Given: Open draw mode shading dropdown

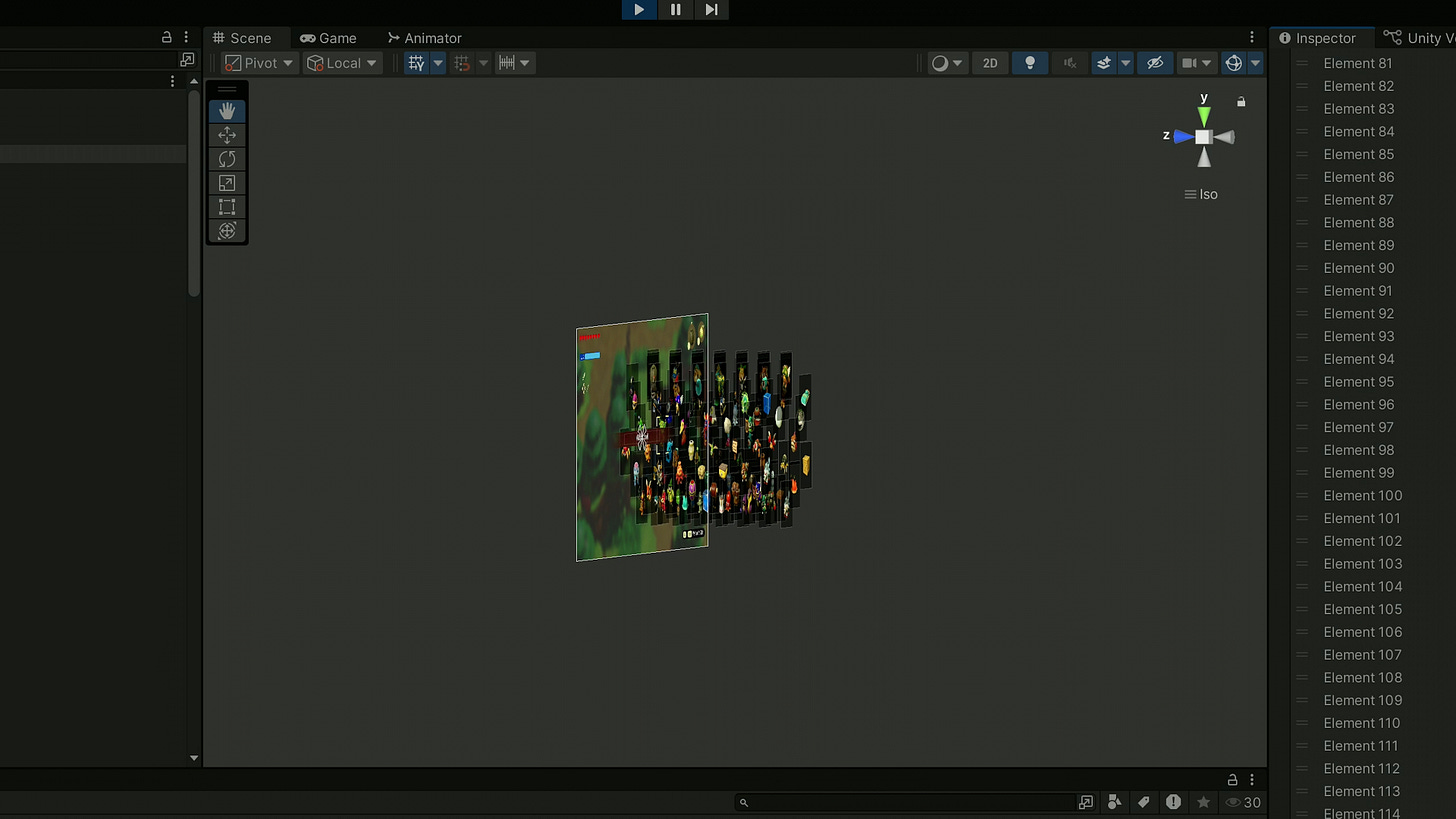Looking at the screenshot, I should click(x=947, y=63).
